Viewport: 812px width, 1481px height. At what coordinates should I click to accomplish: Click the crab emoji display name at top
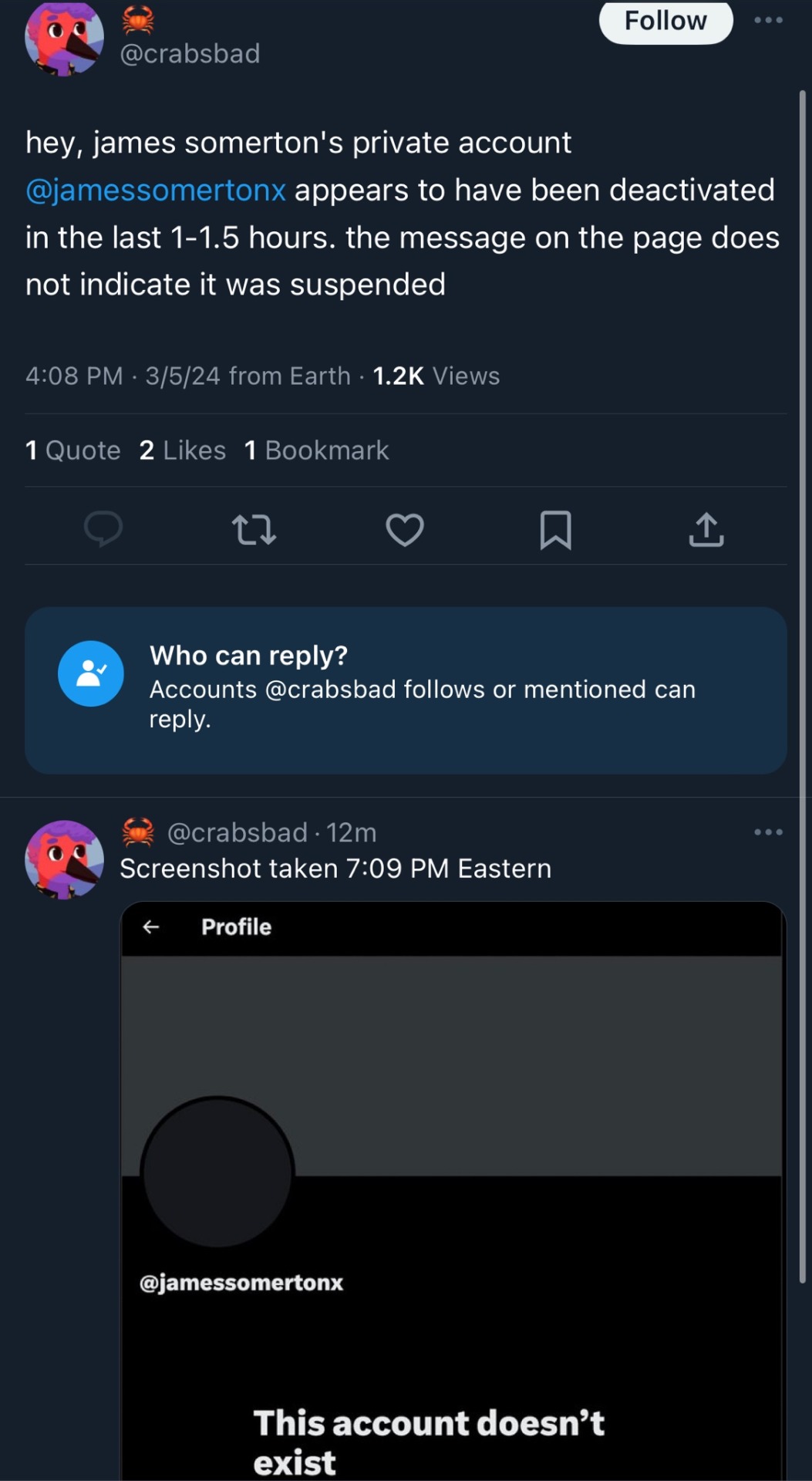tap(139, 21)
